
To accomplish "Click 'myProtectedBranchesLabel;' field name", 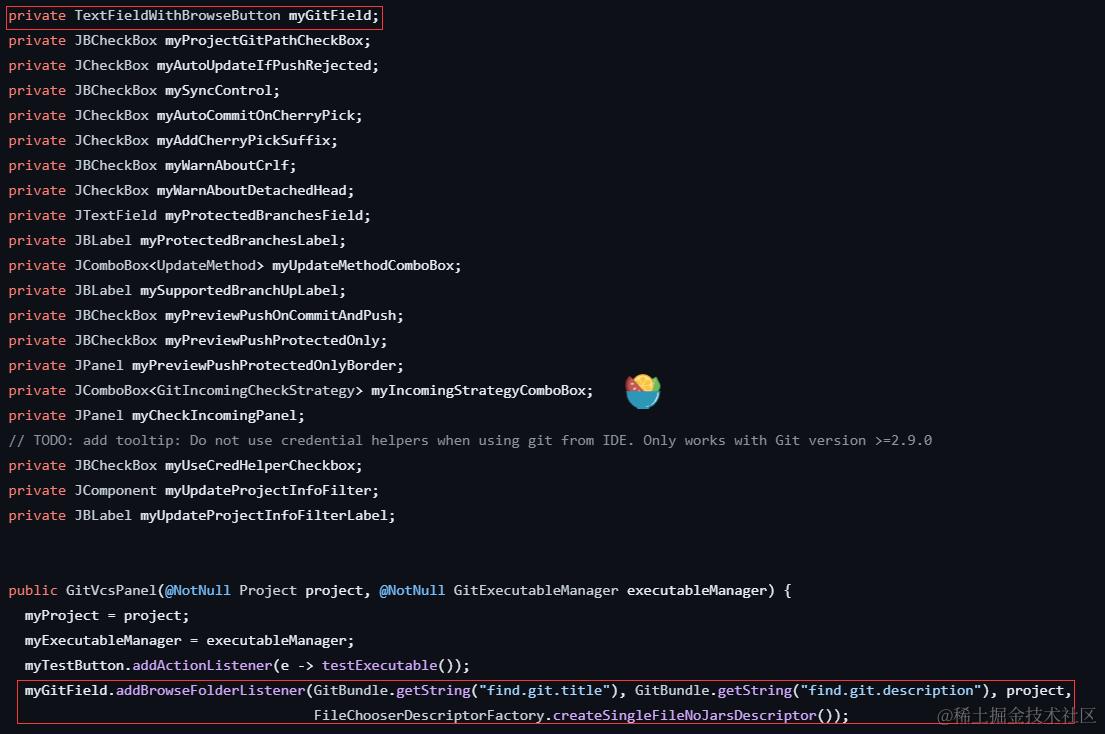I will (x=242, y=241).
